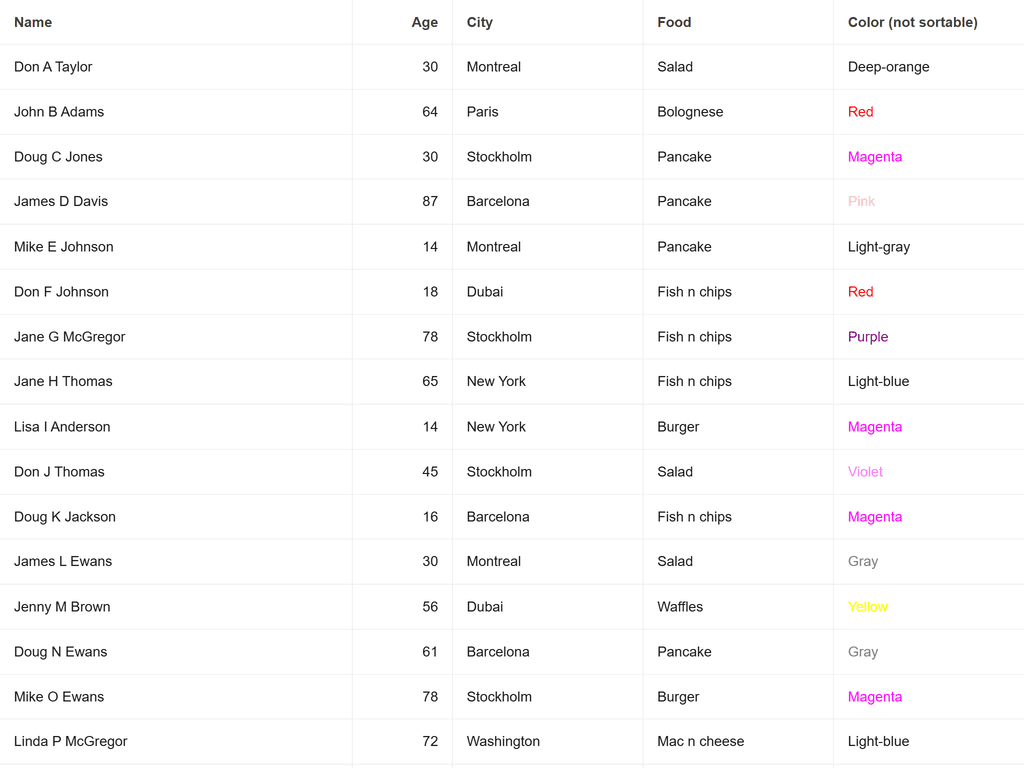Sort by the Age column header
Screen dimensions: 1024x768
[x=424, y=22]
